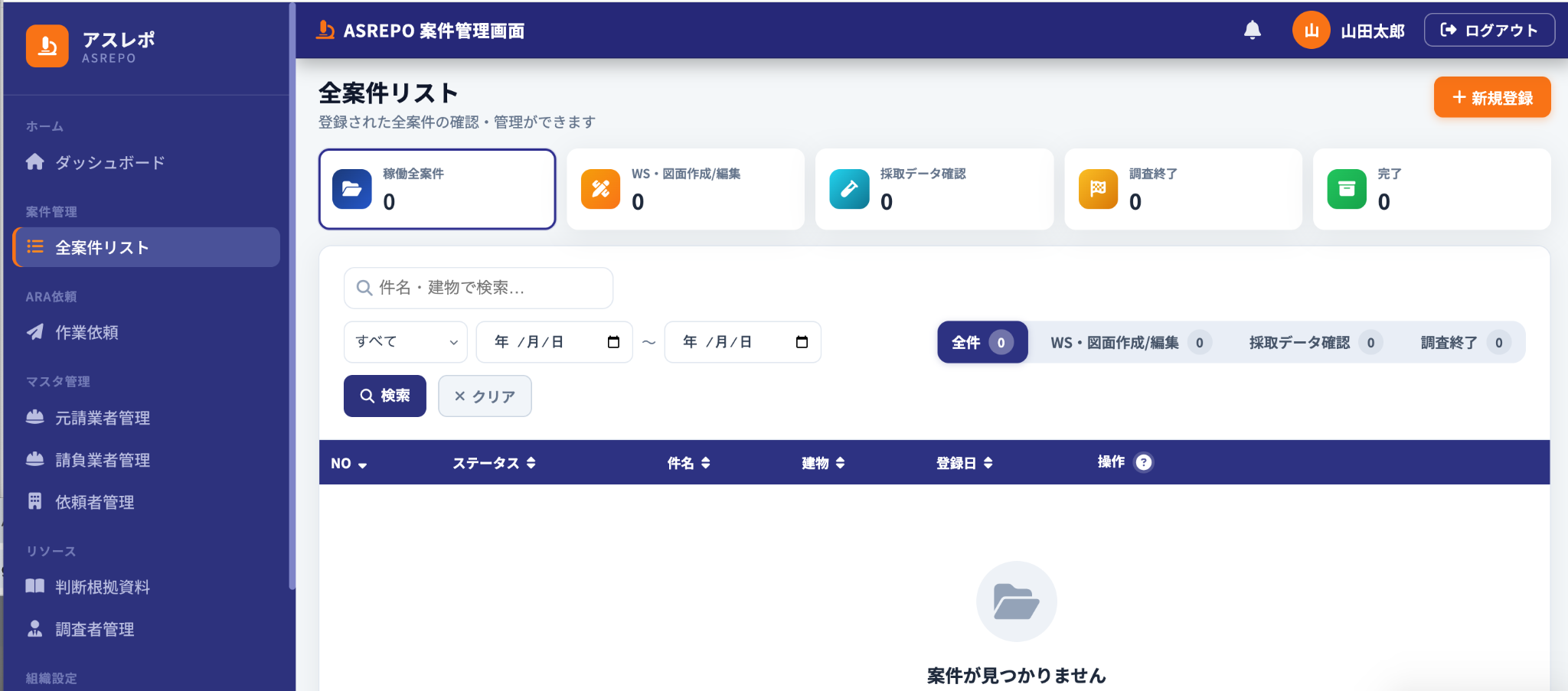Sort the table by ステータス column
This screenshot has width=1568, height=691.
click(x=494, y=463)
